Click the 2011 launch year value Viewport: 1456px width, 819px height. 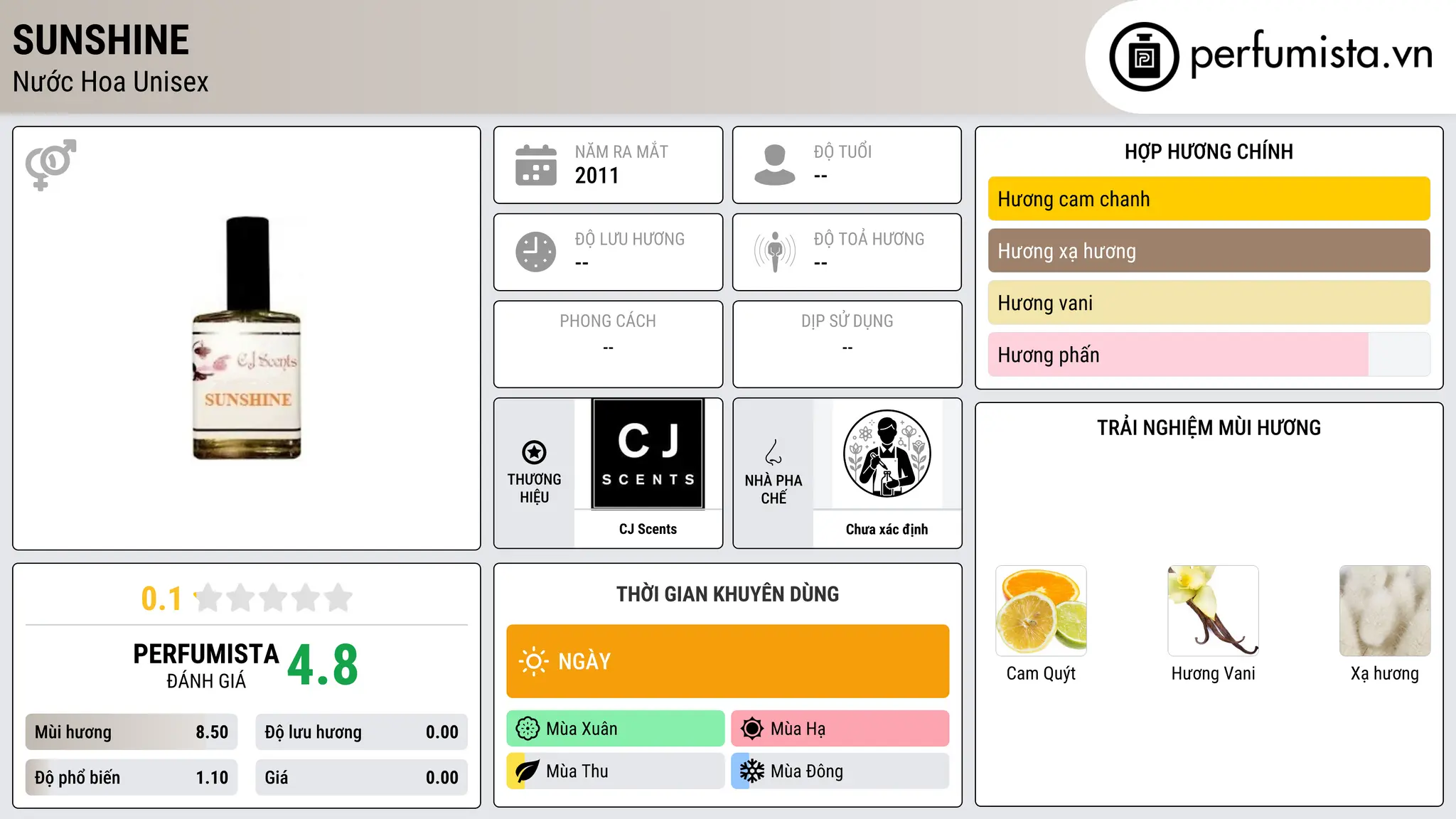click(596, 176)
